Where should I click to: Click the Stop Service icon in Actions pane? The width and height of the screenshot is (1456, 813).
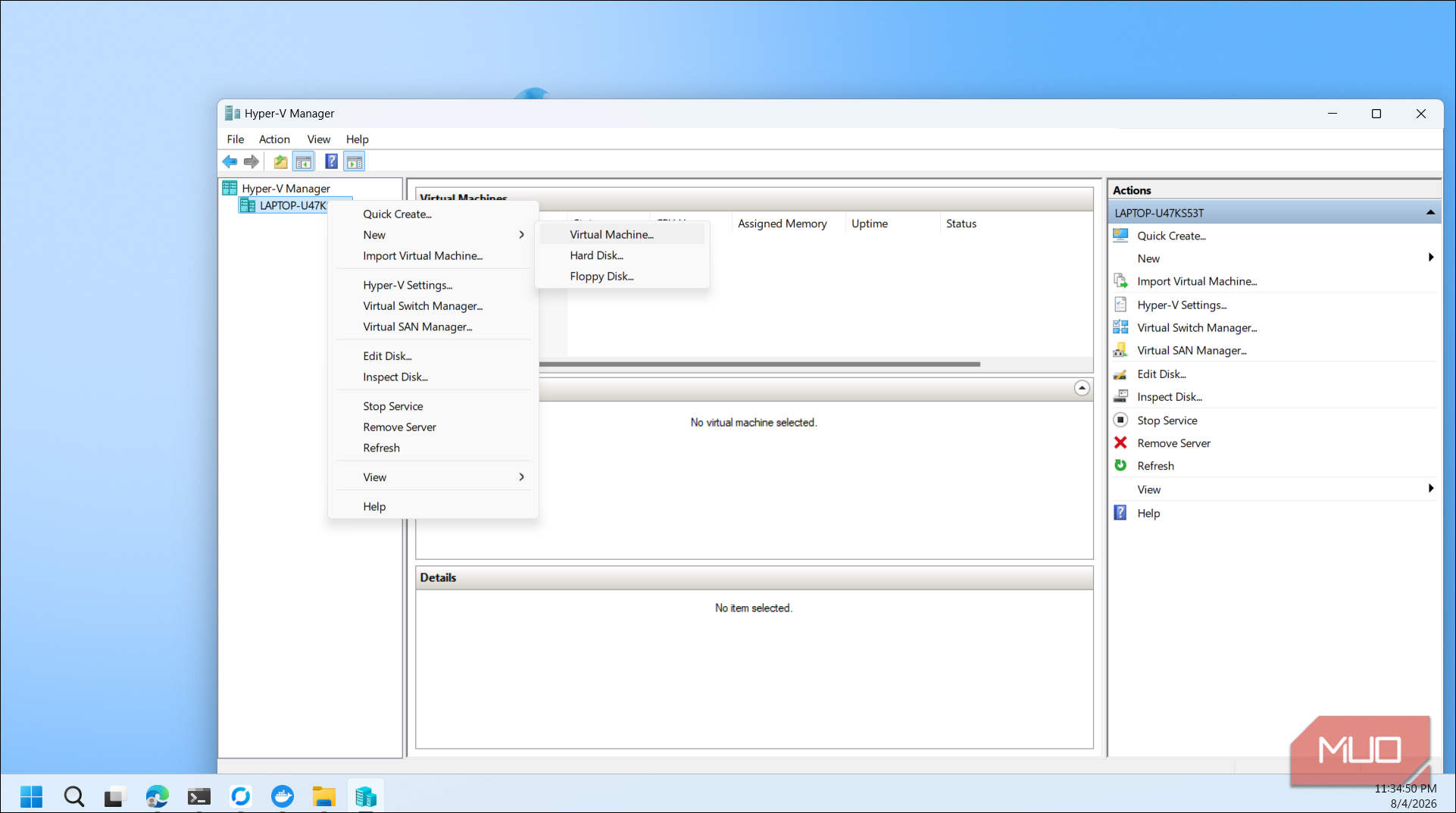point(1120,420)
